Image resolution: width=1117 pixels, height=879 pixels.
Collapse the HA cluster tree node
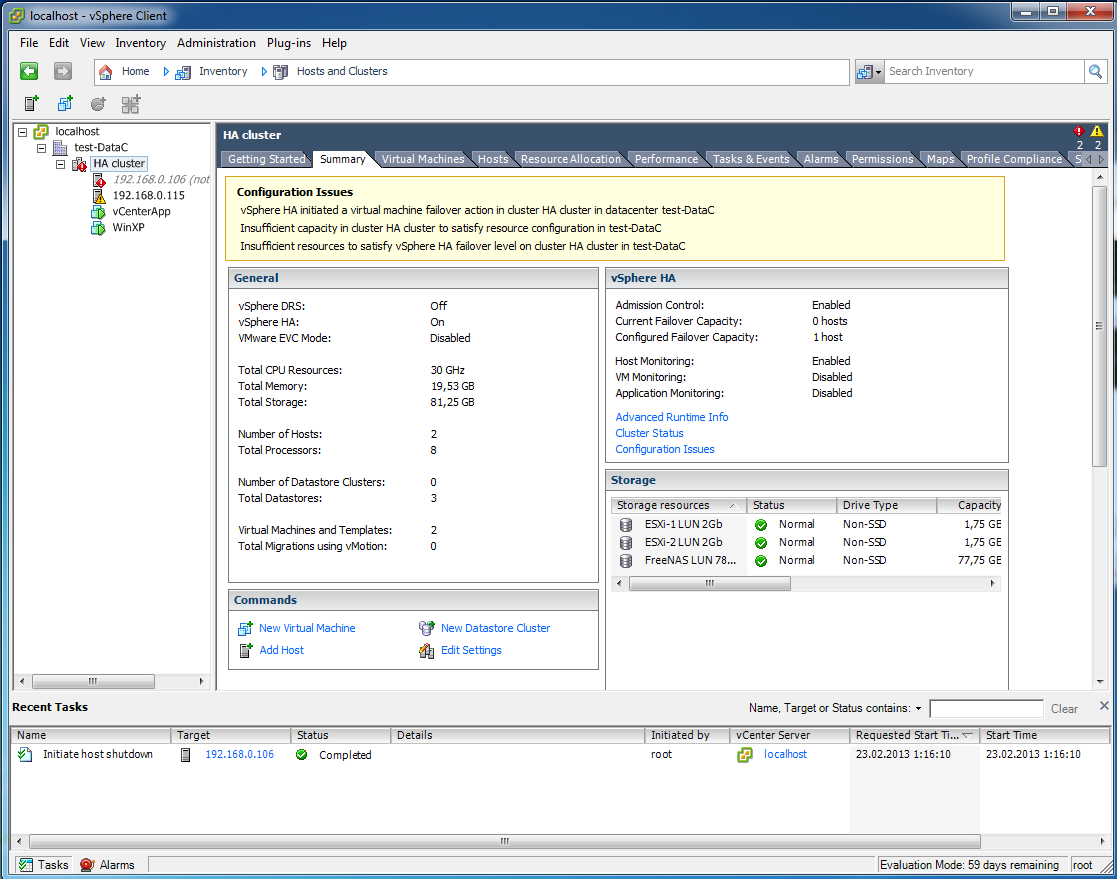[x=61, y=164]
